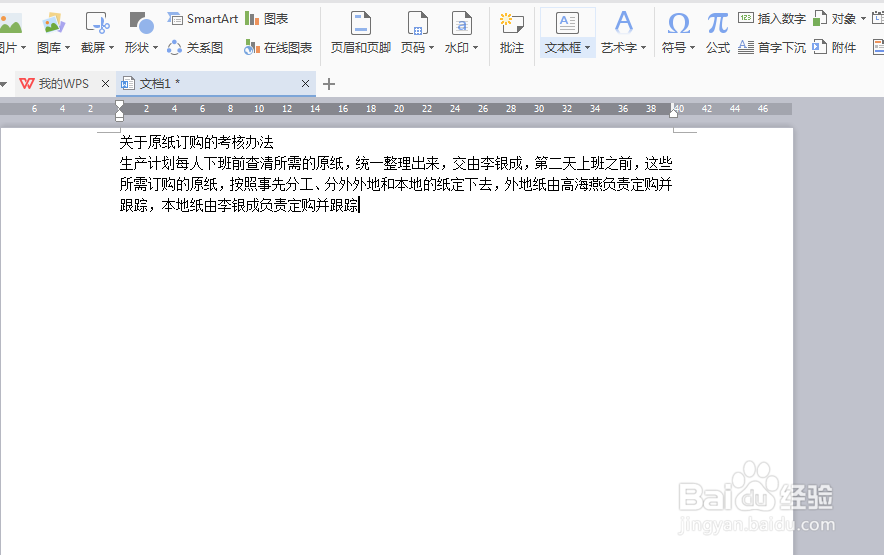Click the right indent marker on ruler
The image size is (884, 555).
[673, 111]
